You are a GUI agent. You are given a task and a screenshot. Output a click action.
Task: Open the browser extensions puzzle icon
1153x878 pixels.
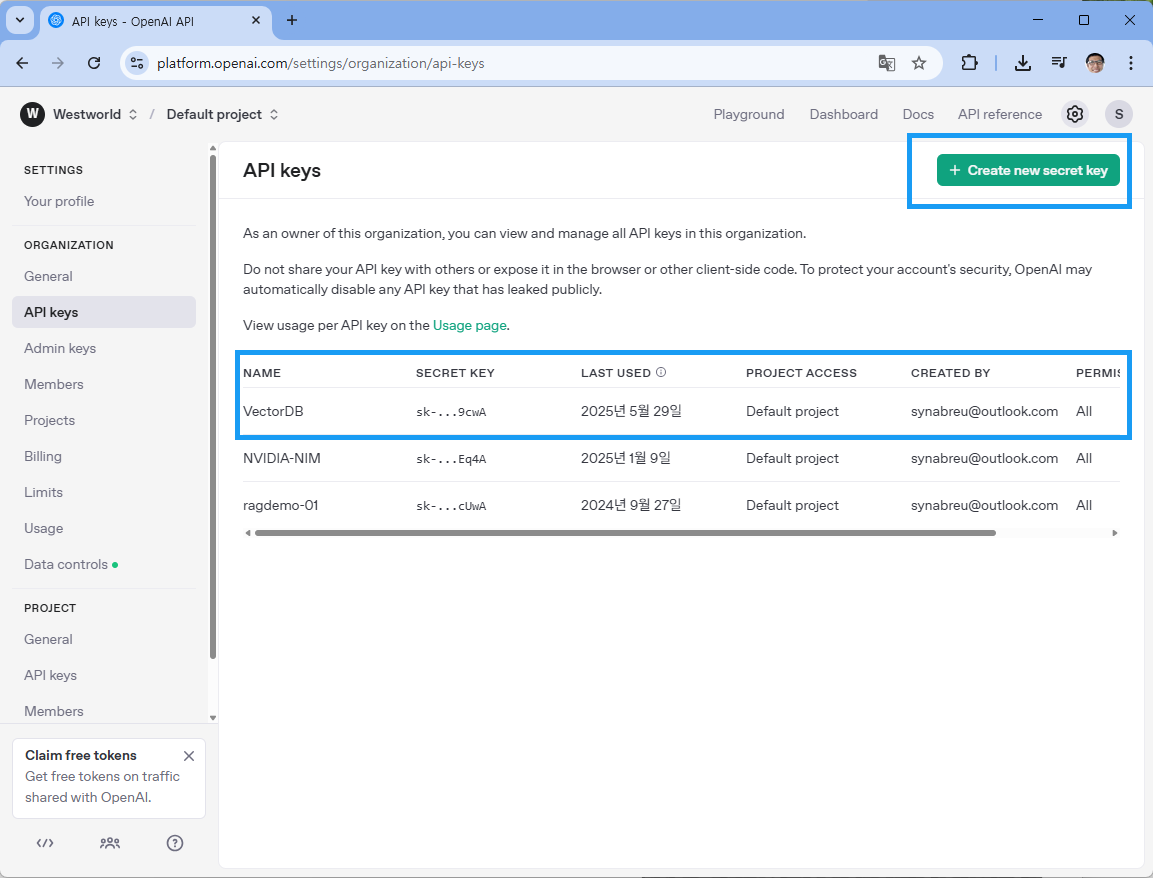pyautogui.click(x=969, y=63)
